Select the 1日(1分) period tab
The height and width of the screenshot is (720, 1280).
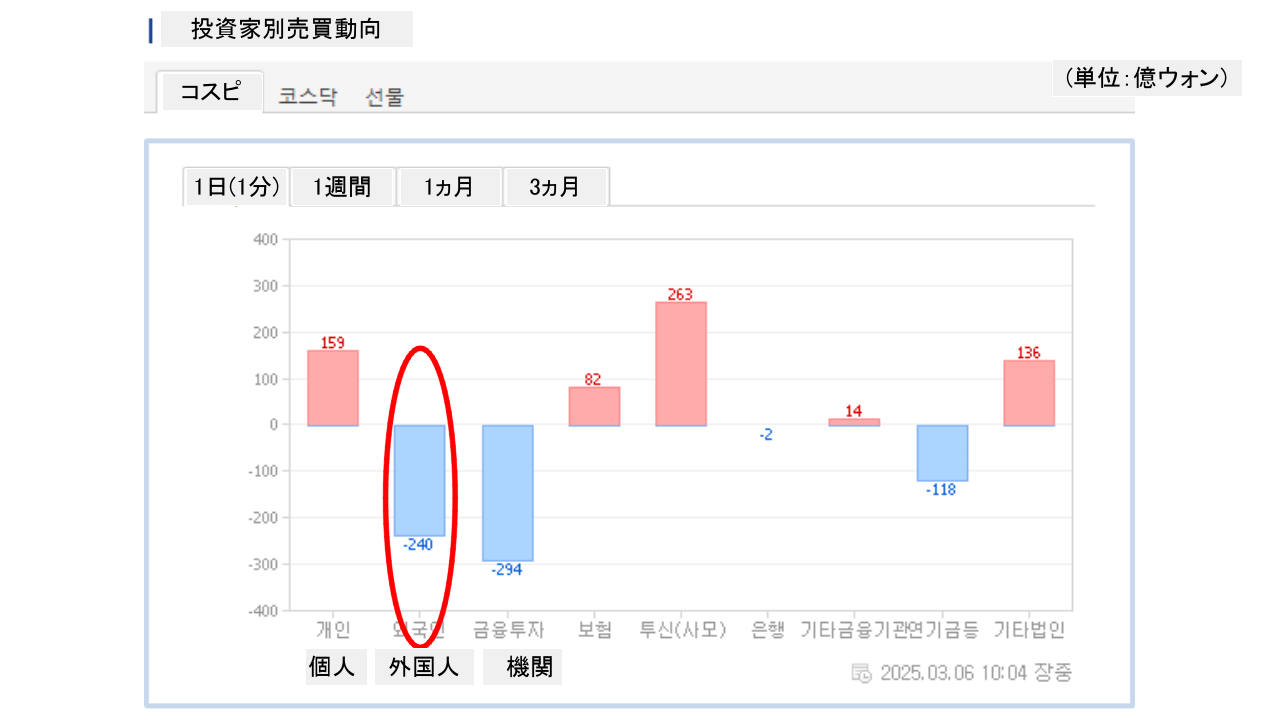(236, 187)
